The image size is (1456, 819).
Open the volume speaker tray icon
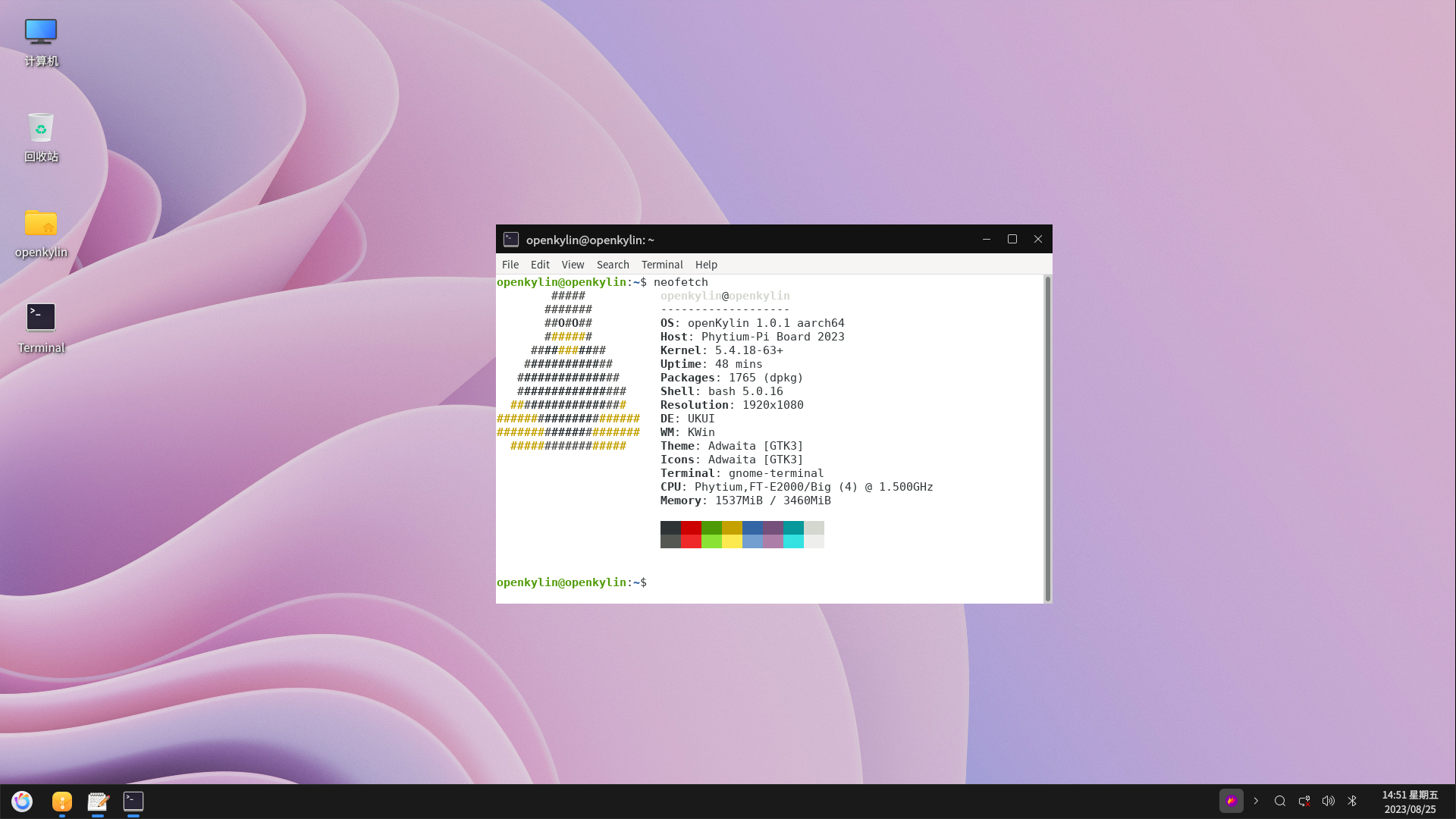[x=1329, y=801]
